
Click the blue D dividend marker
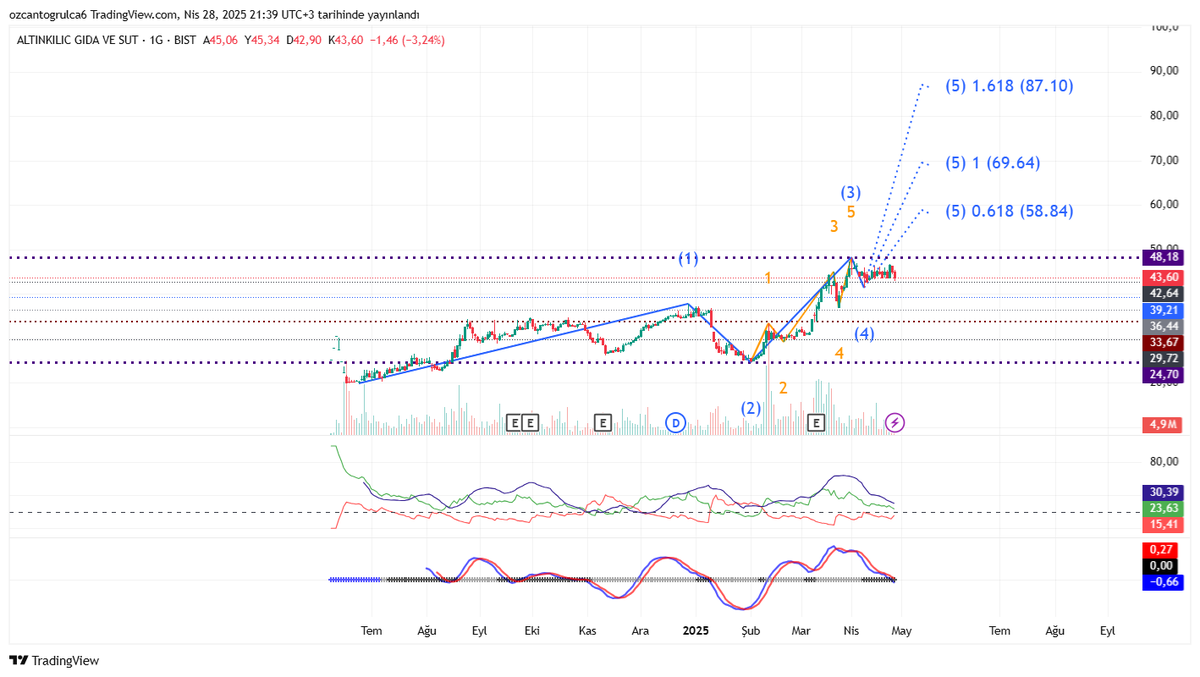pyautogui.click(x=676, y=423)
